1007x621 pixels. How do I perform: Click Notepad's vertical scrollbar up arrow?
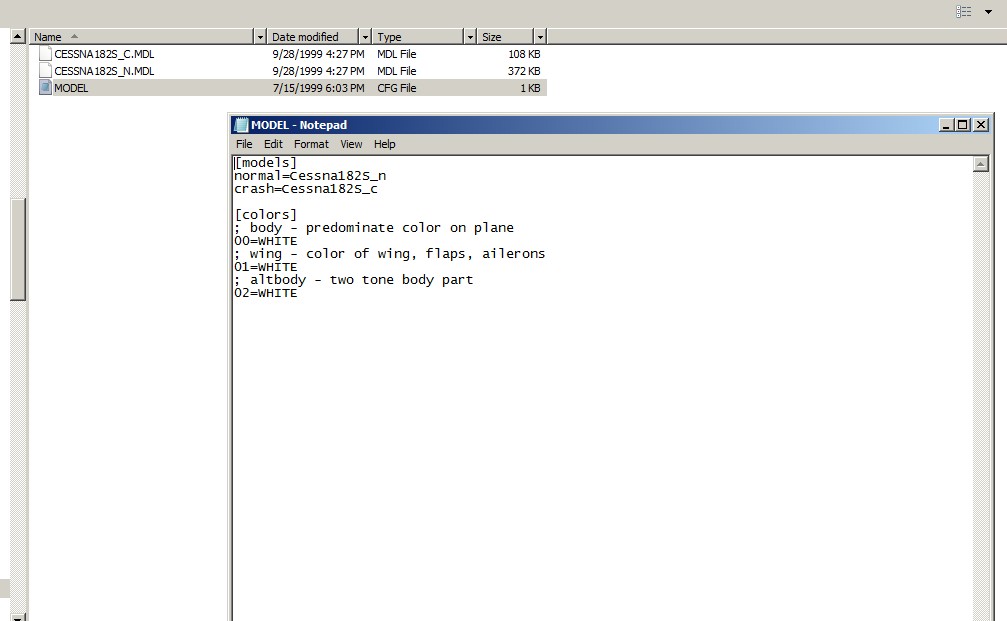pos(980,164)
